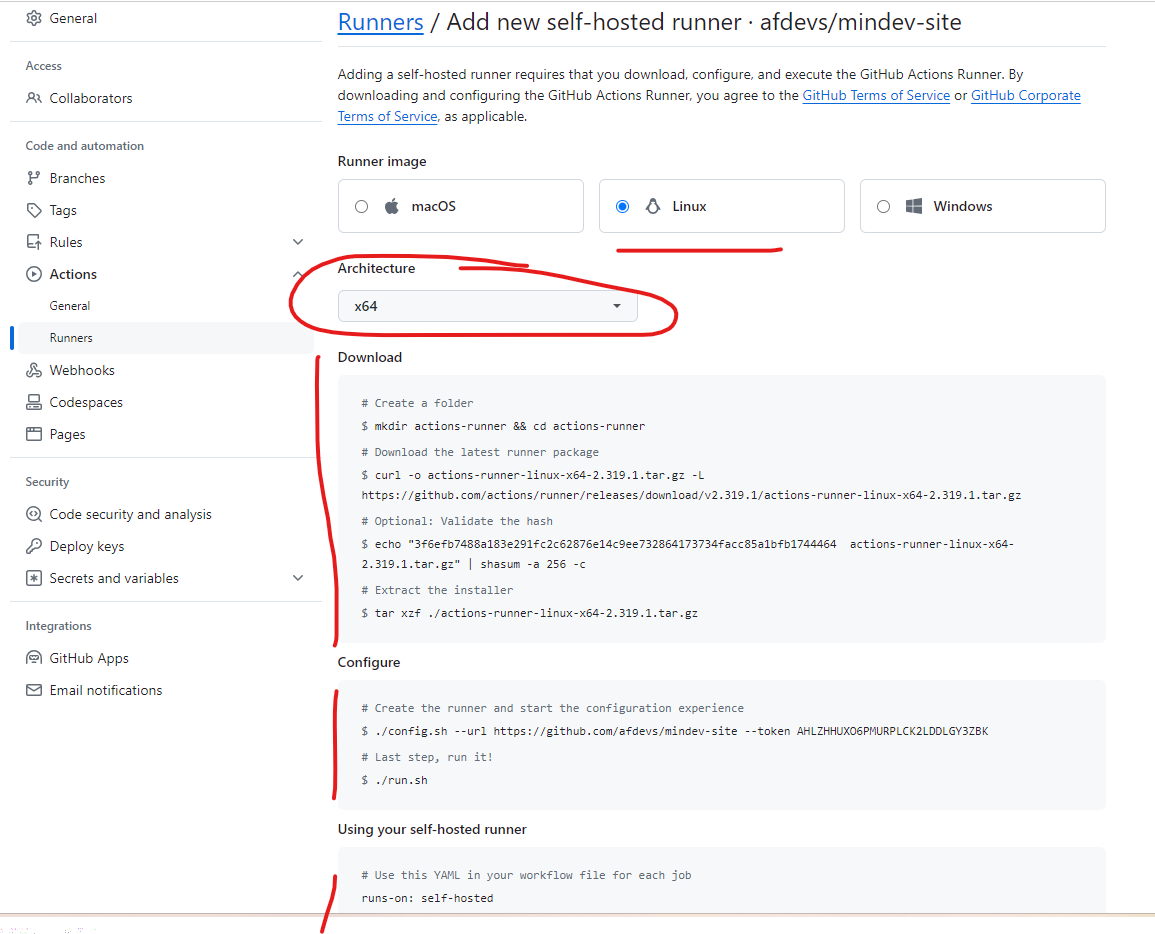
Task: Click the Webhooks icon
Action: (x=34, y=371)
